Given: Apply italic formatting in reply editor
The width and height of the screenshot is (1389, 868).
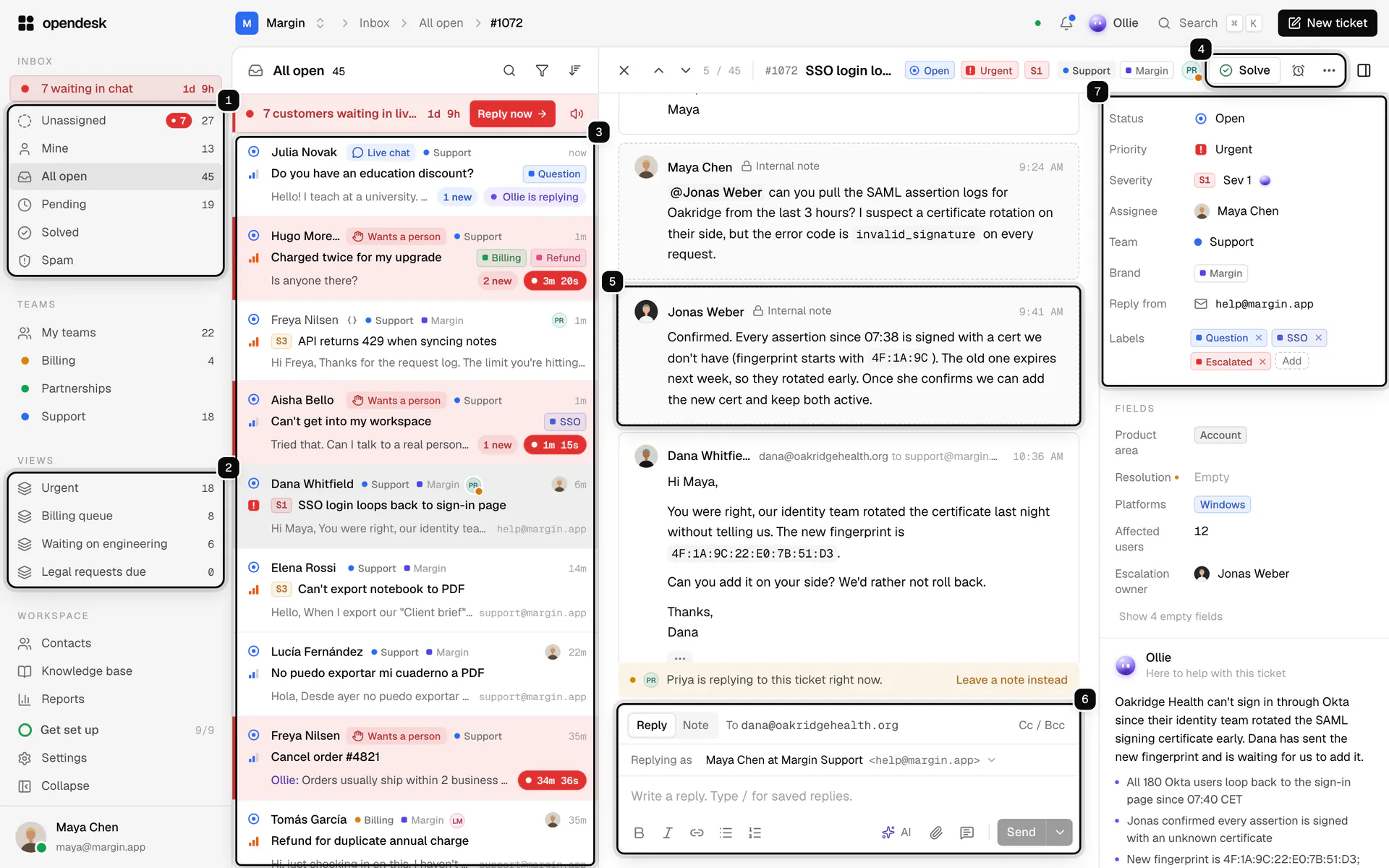Looking at the screenshot, I should pos(668,833).
